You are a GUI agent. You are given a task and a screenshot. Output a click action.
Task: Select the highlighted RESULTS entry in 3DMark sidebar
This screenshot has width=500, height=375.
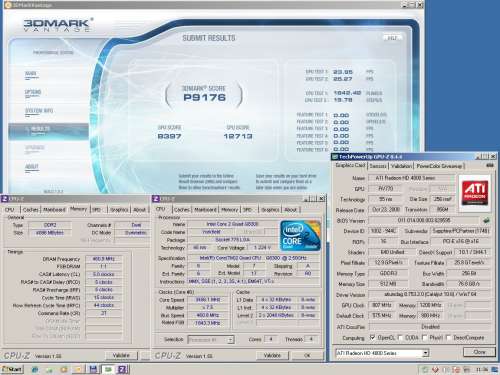point(48,131)
